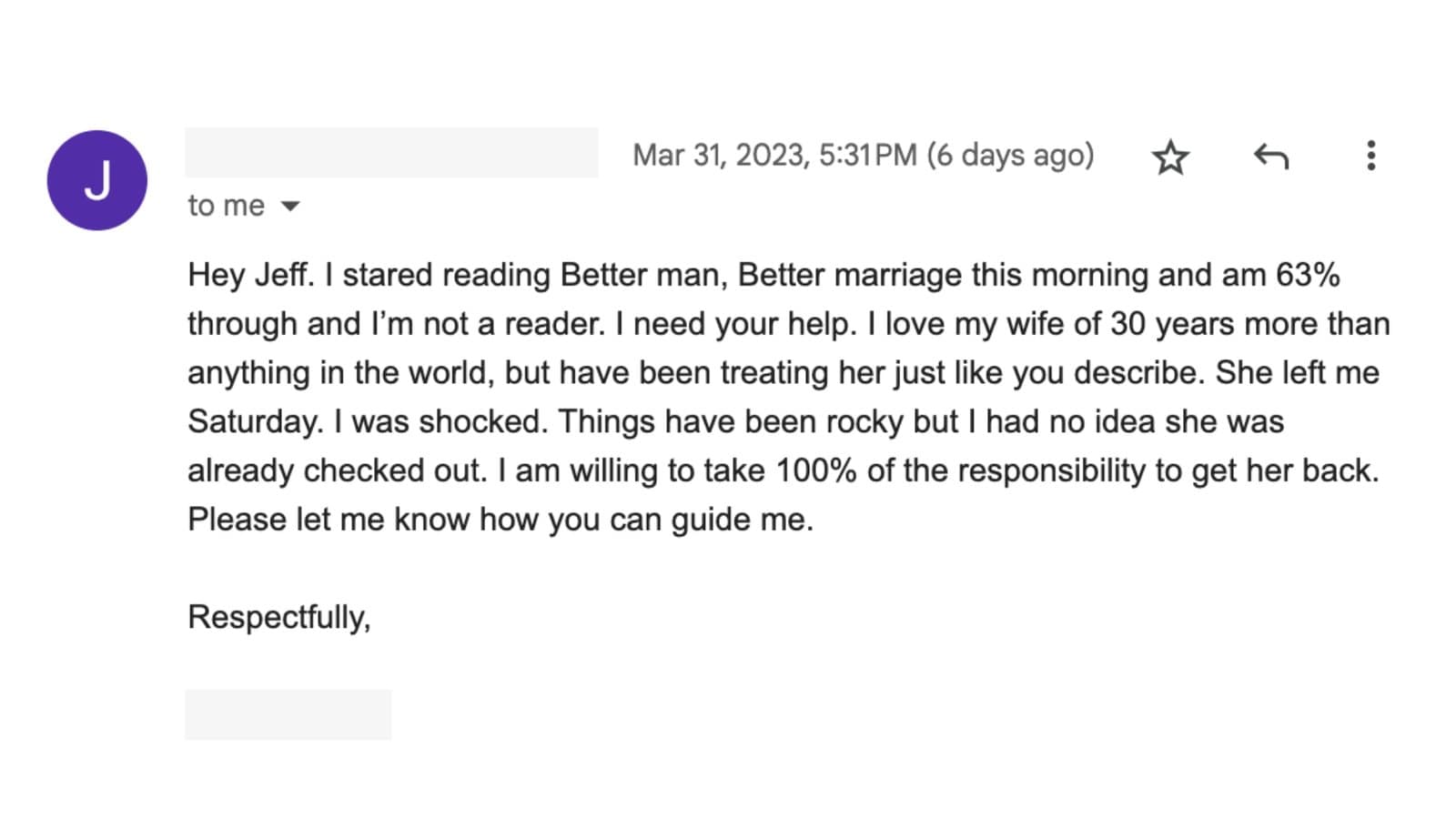Click the "100%" figure in the email
Viewport: 1456px width, 819px height.
(815, 470)
